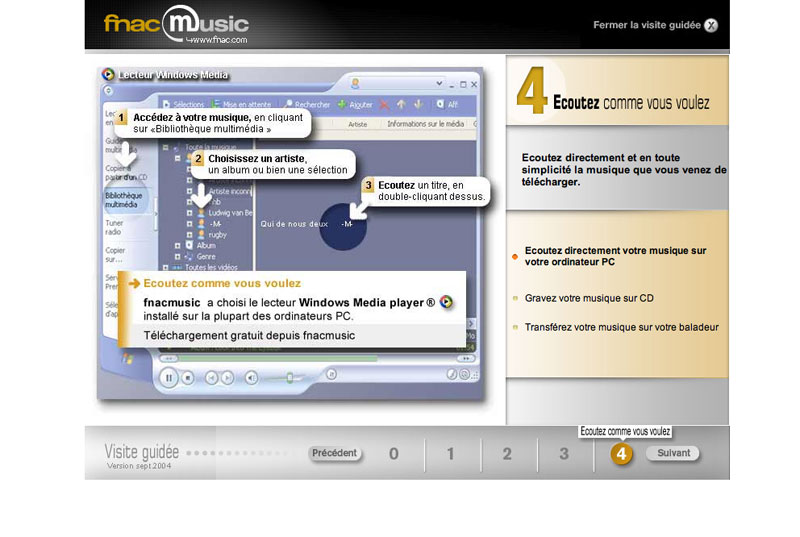Click the resize grip in the player's bottom corner
800x537 pixels.
point(475,375)
